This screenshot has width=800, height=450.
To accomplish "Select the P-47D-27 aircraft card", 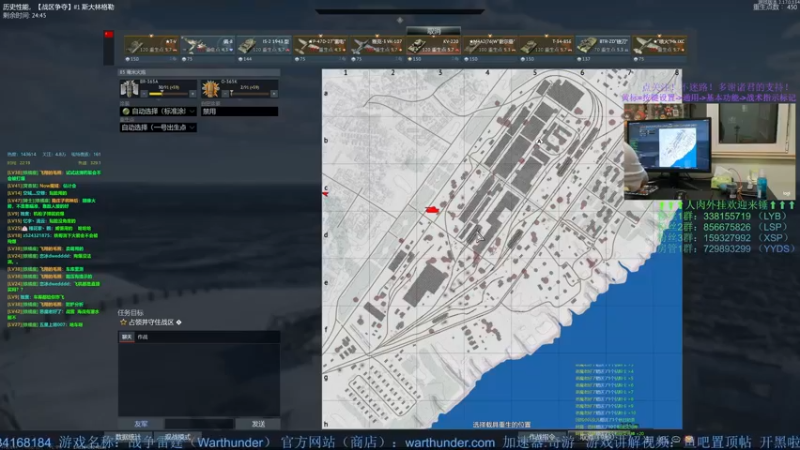I will 321,45.
